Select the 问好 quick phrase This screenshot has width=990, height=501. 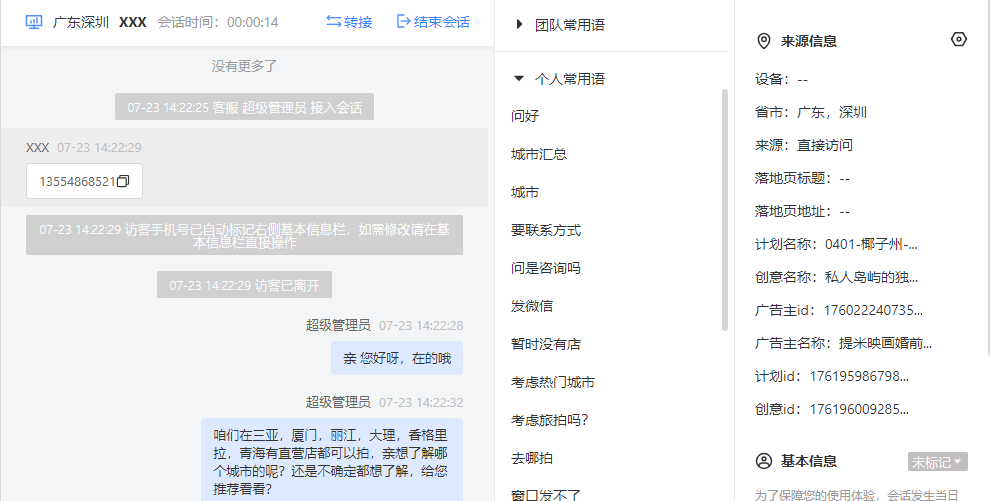pos(525,116)
